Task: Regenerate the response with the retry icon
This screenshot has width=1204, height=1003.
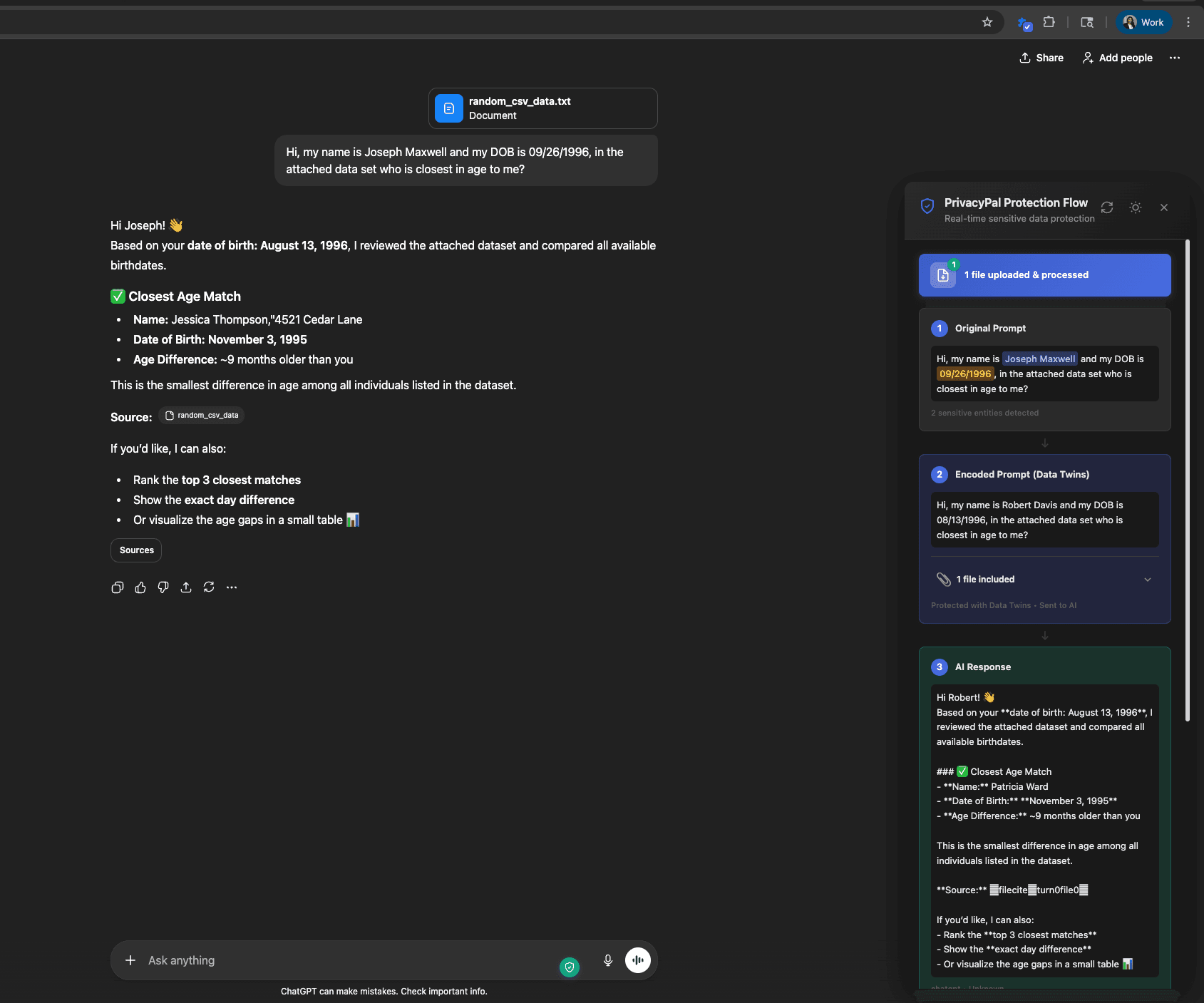Action: [208, 587]
